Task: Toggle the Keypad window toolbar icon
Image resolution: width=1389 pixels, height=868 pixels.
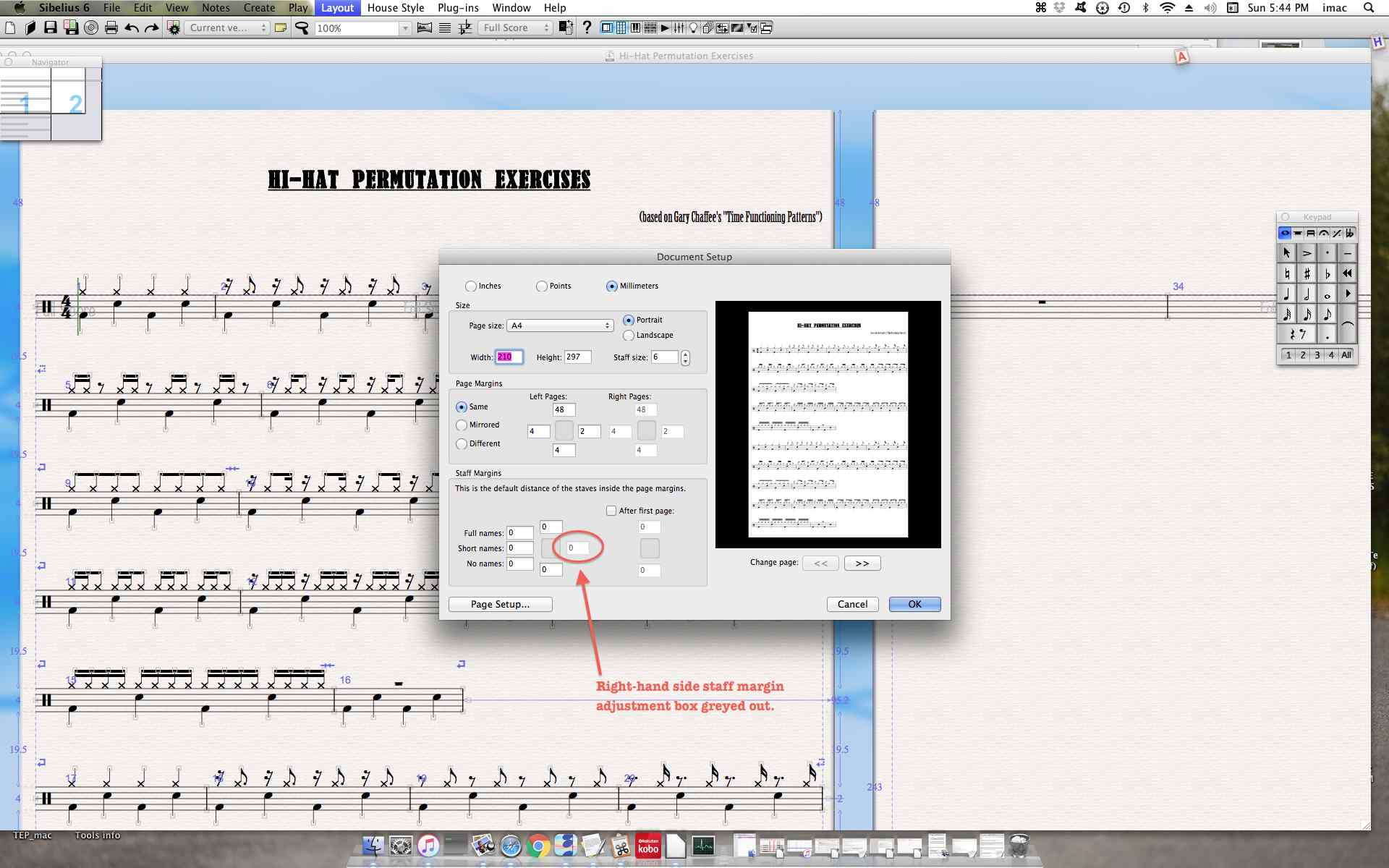Action: 621,27
